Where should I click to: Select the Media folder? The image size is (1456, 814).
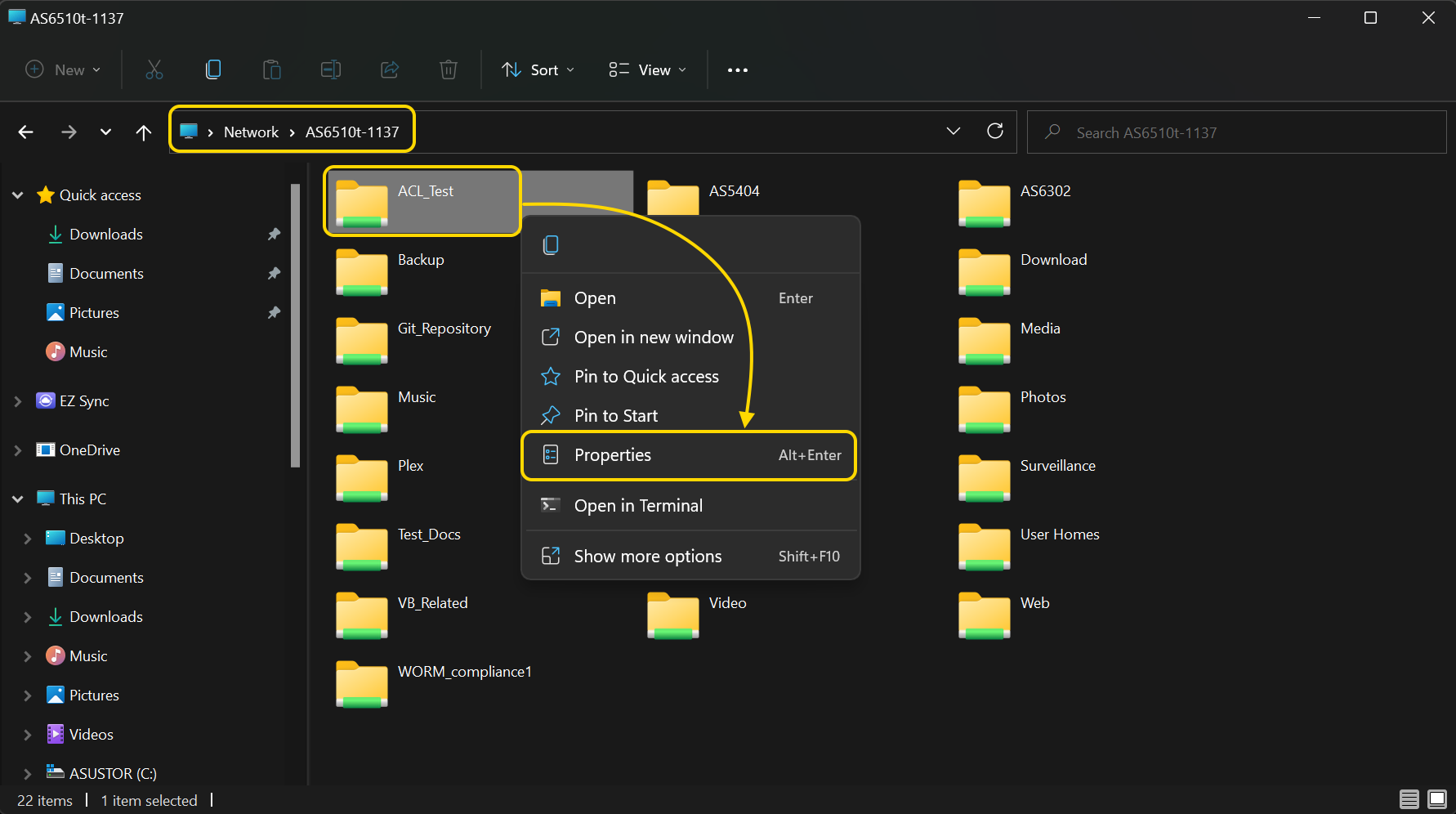coord(1010,339)
